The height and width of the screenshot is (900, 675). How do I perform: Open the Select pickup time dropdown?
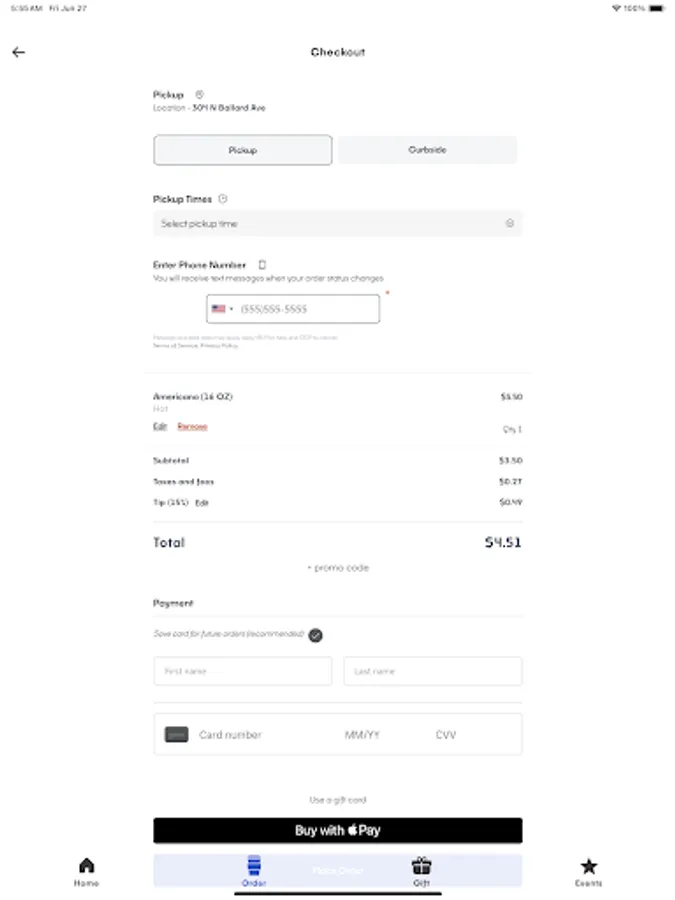pyautogui.click(x=337, y=223)
